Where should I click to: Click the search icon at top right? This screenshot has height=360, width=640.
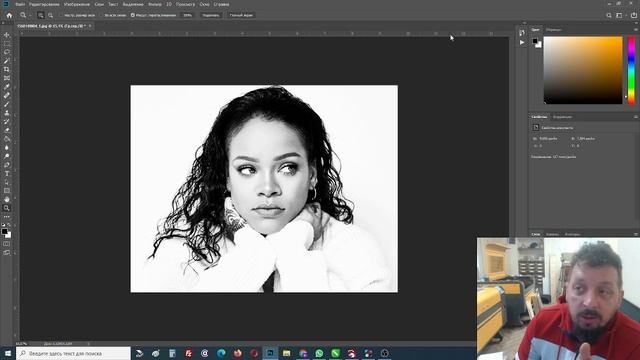pos(609,16)
